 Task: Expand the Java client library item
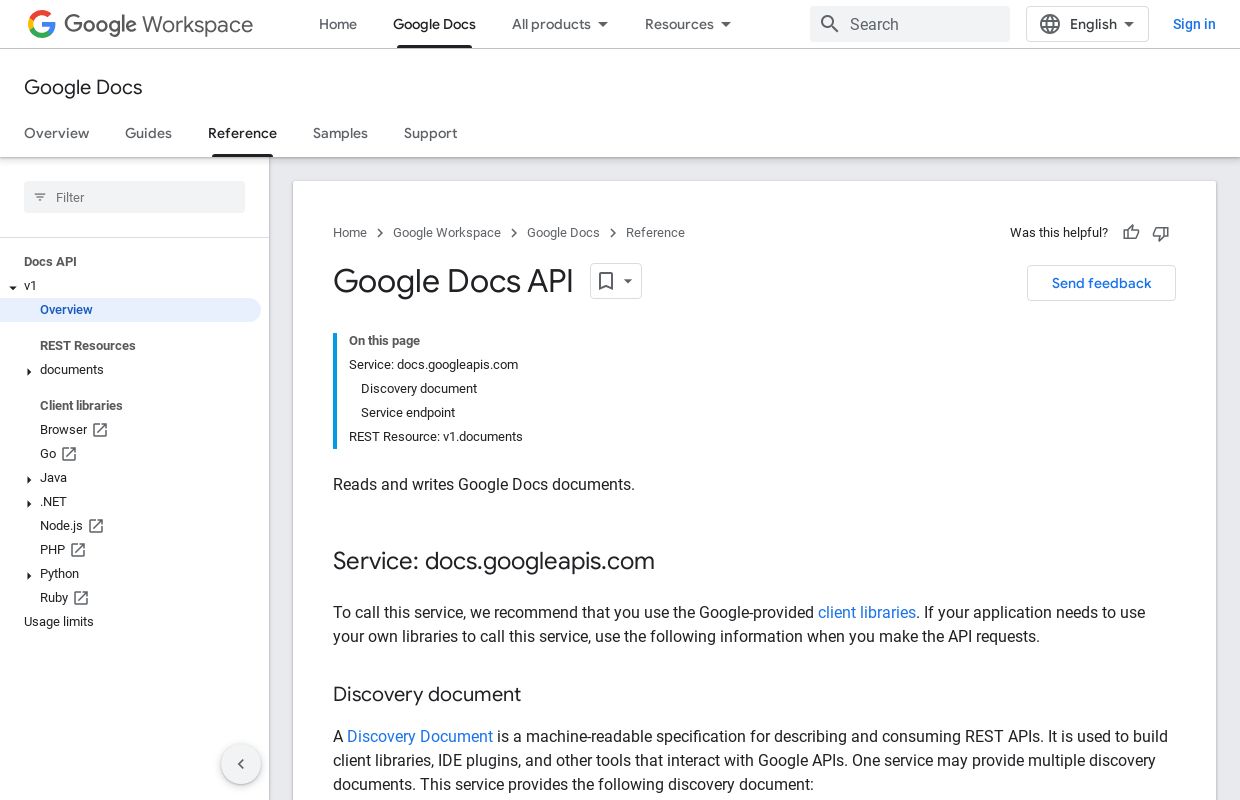click(29, 479)
